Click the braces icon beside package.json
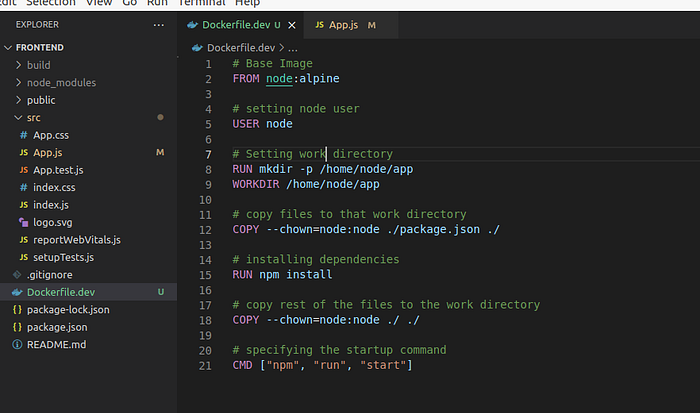700x413 pixels. coord(17,327)
